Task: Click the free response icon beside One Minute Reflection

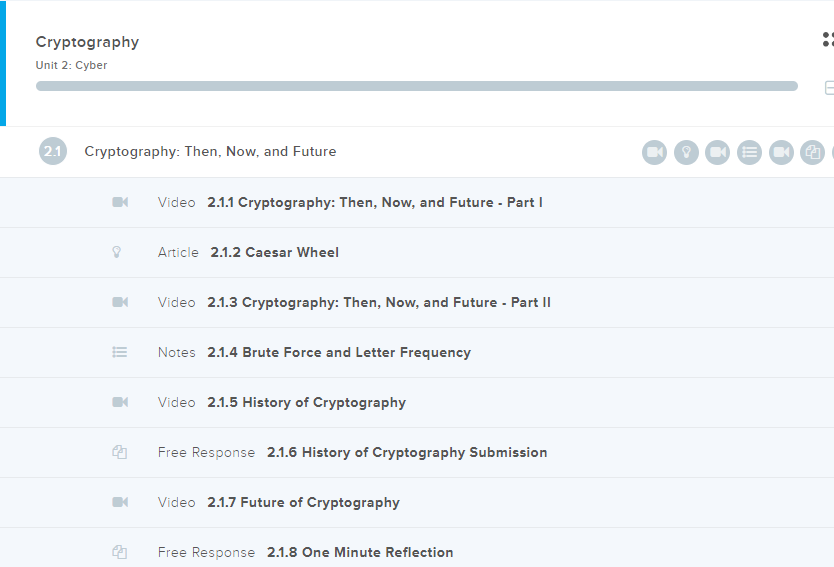Action: [x=120, y=552]
